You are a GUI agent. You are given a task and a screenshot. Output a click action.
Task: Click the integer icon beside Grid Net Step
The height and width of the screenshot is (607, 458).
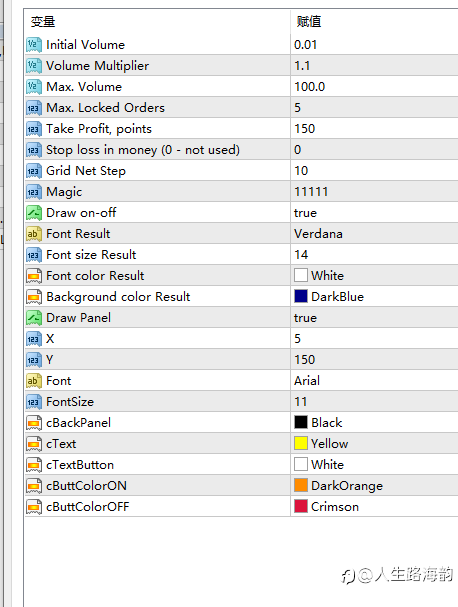coord(34,171)
